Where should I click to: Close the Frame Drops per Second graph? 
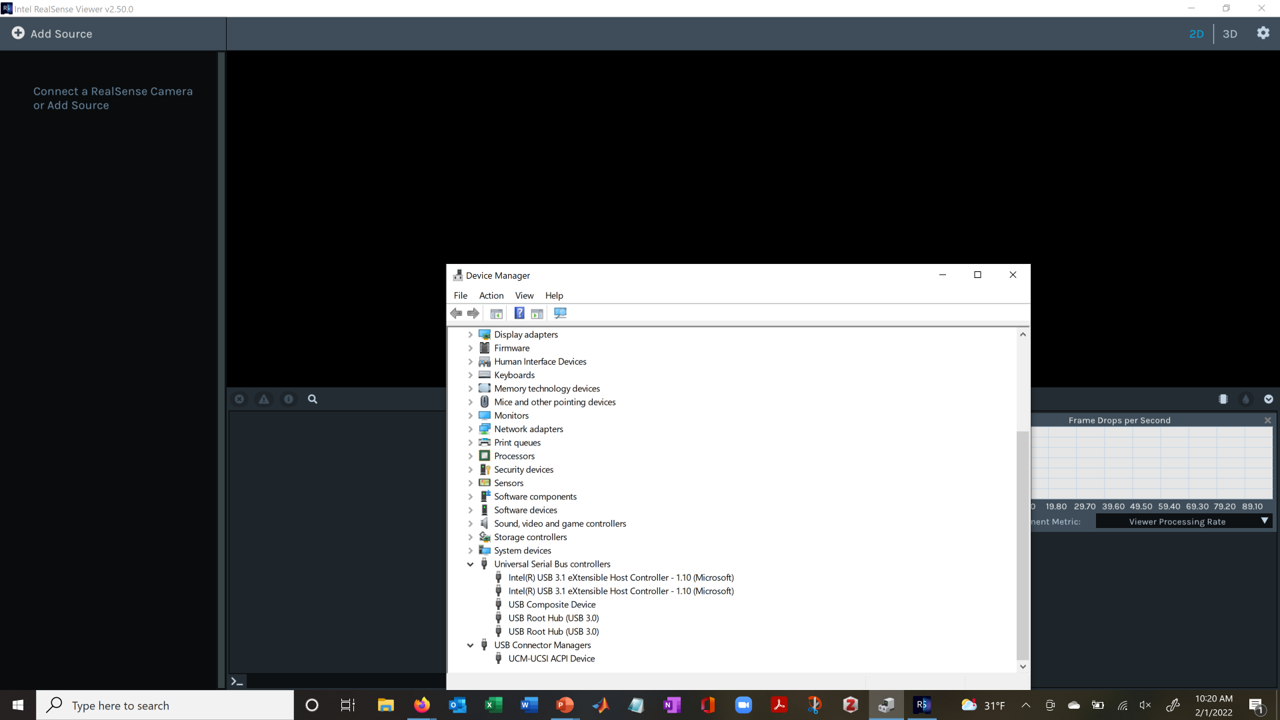(x=1267, y=420)
